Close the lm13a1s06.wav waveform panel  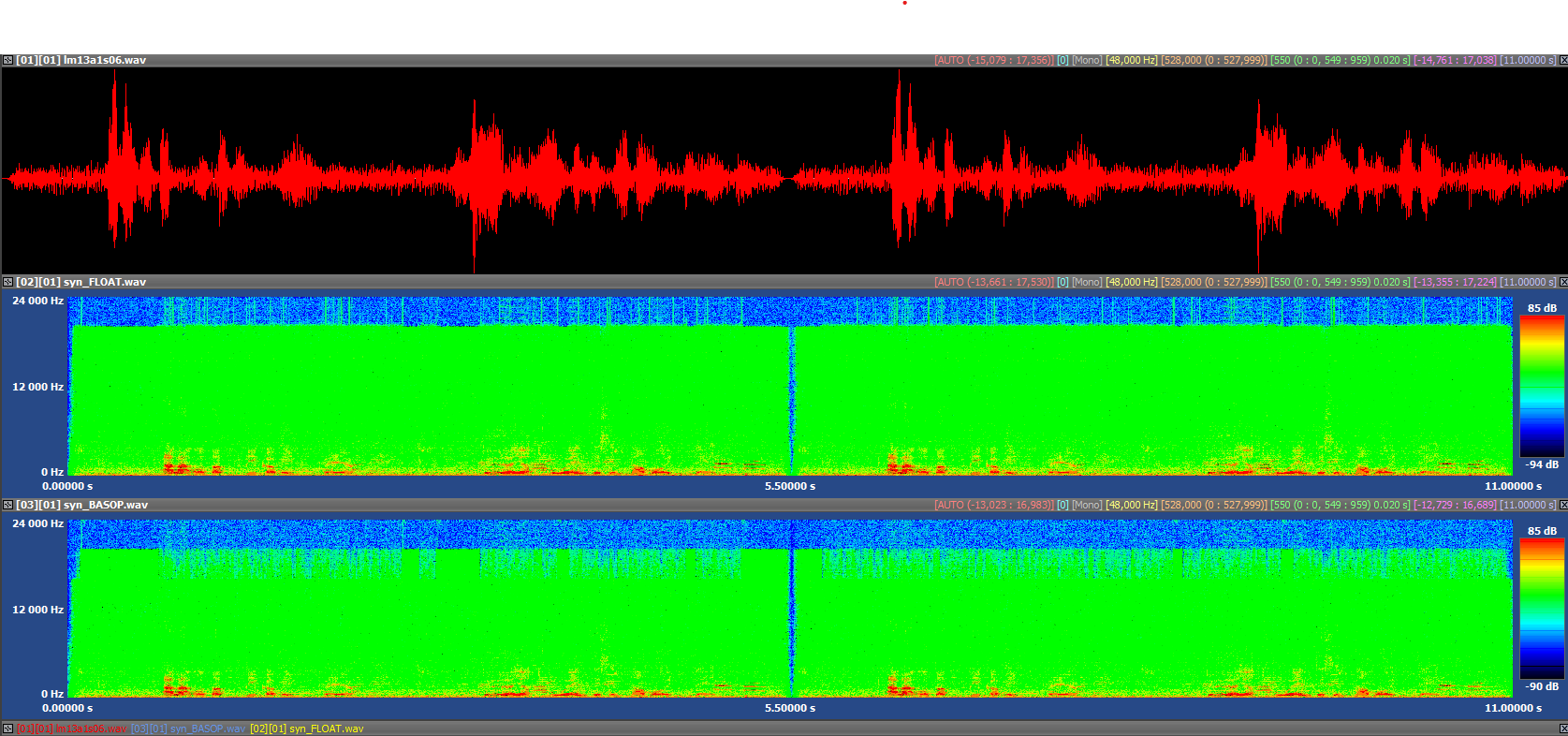coord(1562,60)
